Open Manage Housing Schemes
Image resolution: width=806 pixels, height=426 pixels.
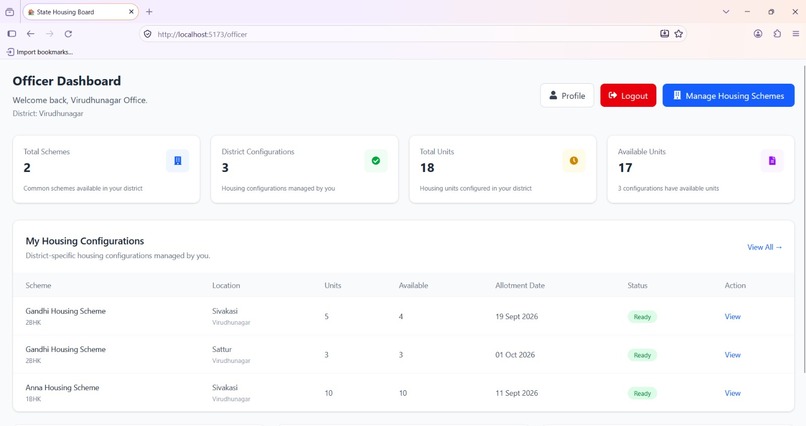(x=728, y=96)
